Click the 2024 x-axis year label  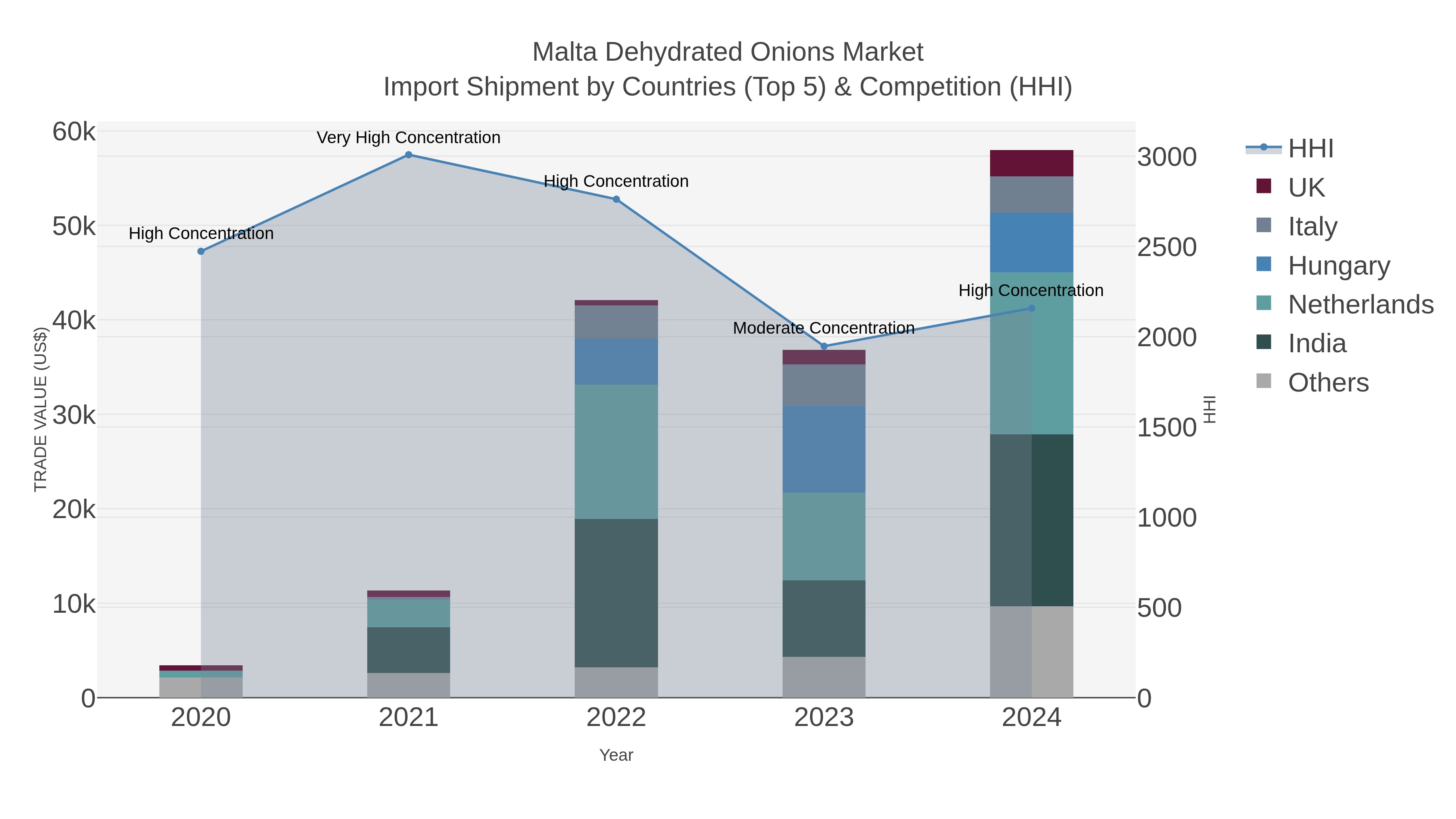click(x=1031, y=718)
